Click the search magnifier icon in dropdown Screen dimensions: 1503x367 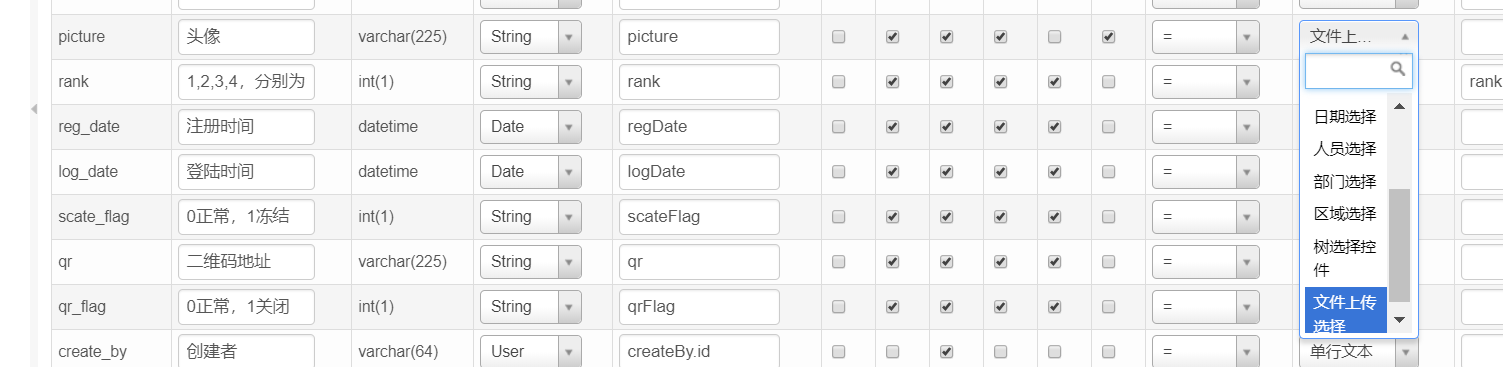tap(1399, 69)
